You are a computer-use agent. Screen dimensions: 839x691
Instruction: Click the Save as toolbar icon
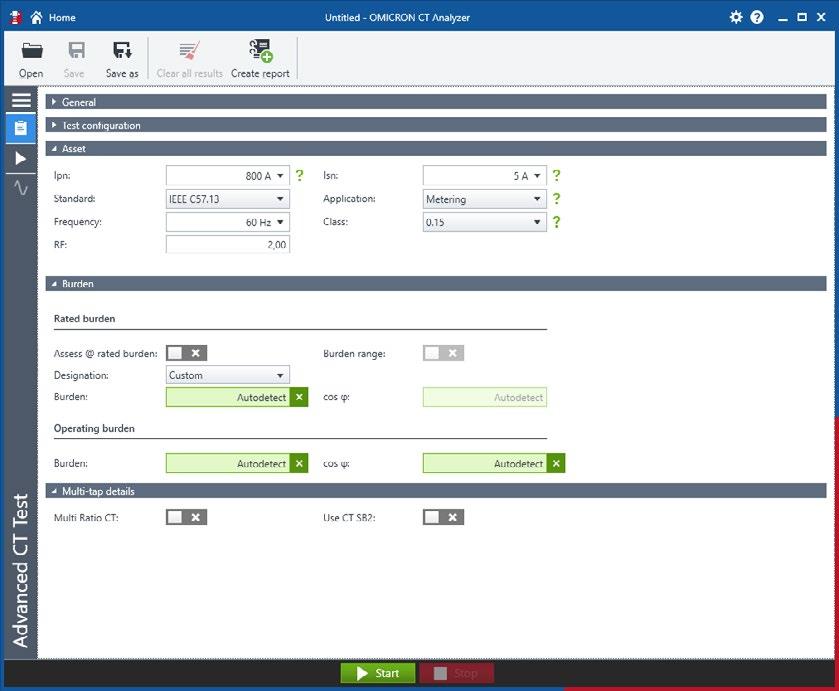tap(123, 50)
